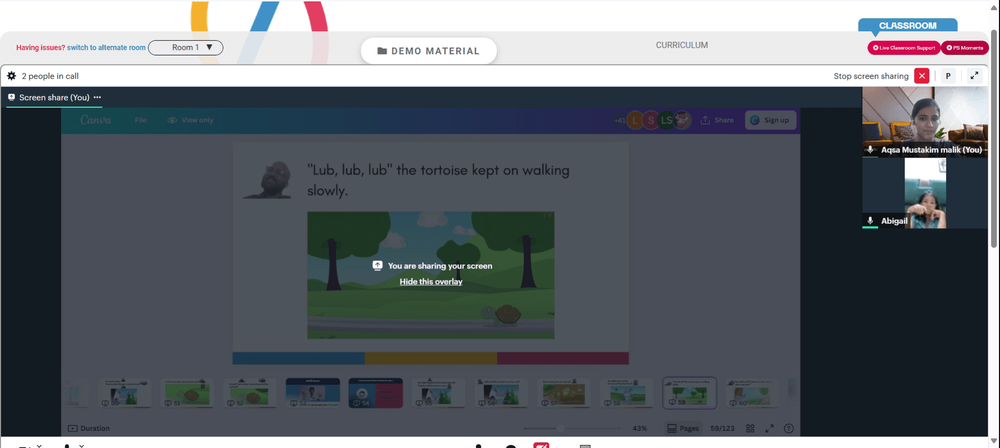Click the Canva Share button
The width and height of the screenshot is (1000, 448).
tap(717, 120)
